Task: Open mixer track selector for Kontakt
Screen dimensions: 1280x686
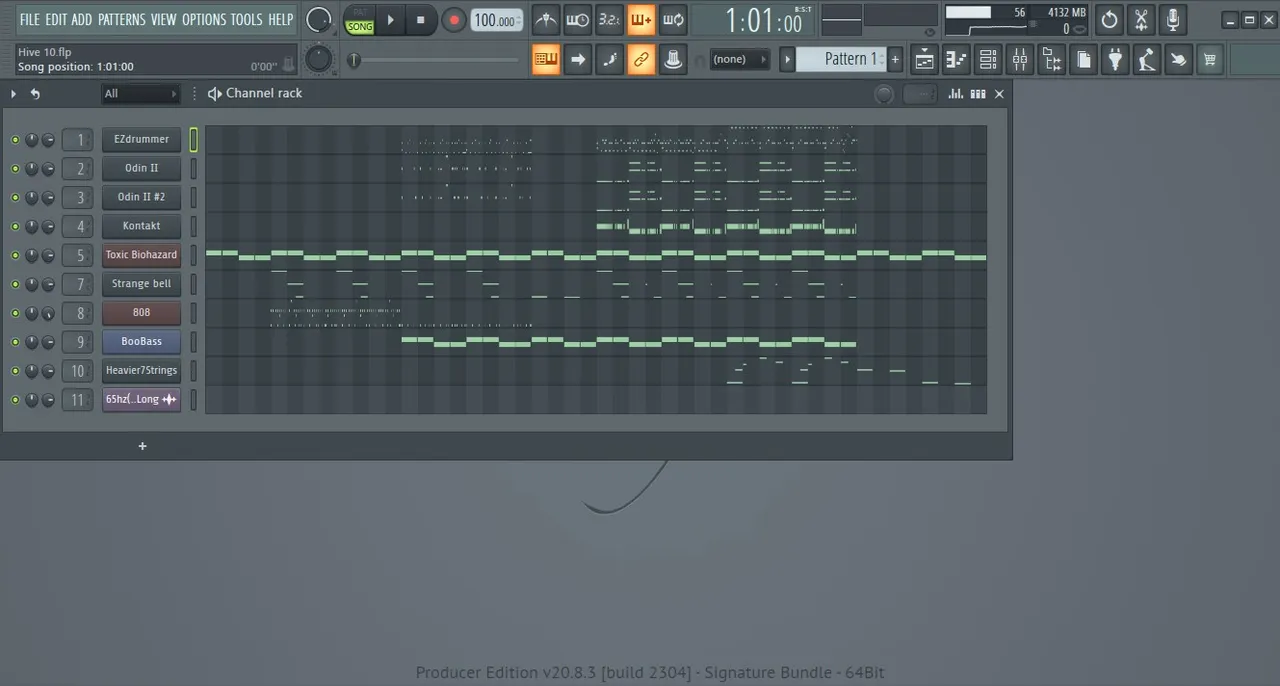Action: (x=77, y=227)
